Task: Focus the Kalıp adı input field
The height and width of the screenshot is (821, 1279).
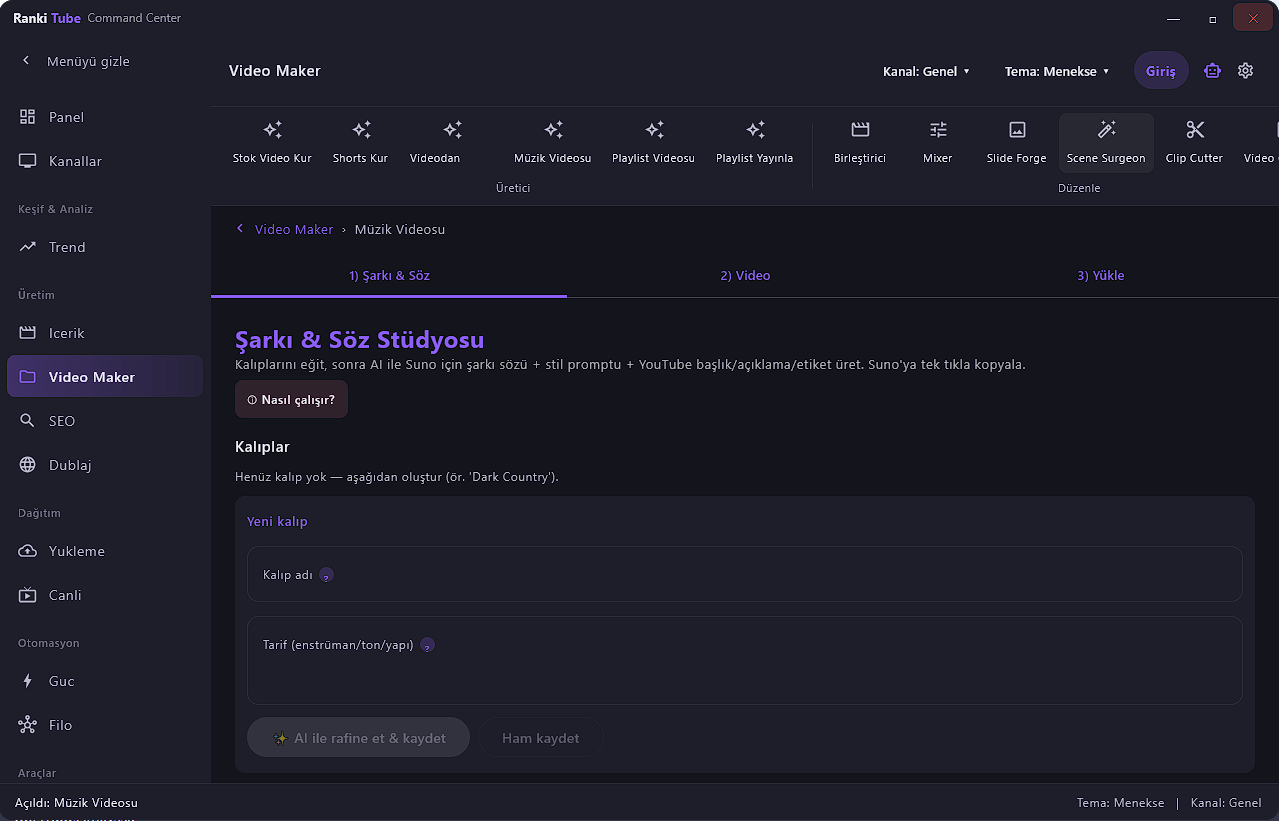Action: point(745,574)
